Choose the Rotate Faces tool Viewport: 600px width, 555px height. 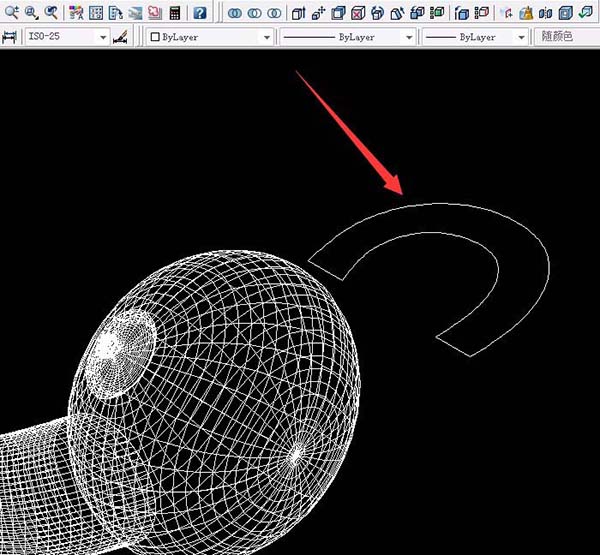tap(378, 13)
